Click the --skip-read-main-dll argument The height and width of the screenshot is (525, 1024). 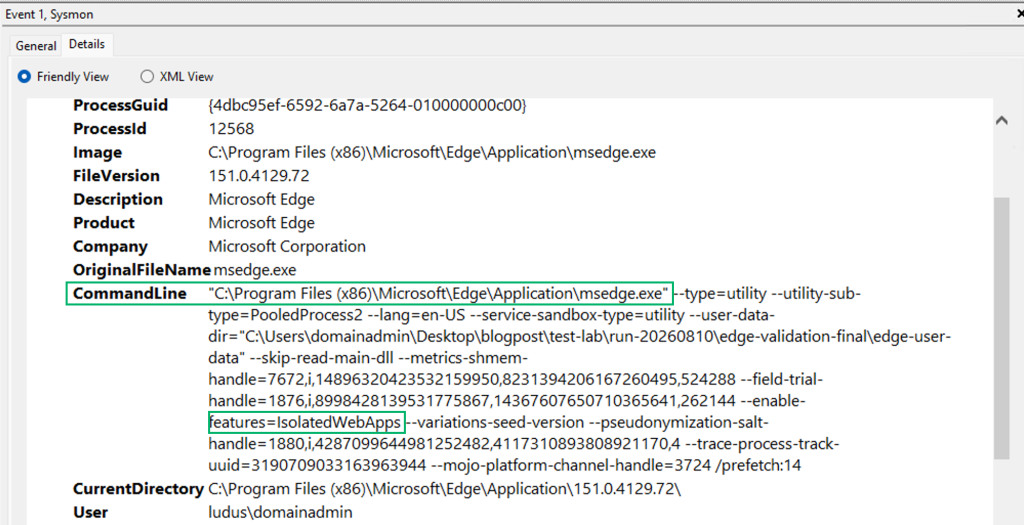click(x=321, y=358)
